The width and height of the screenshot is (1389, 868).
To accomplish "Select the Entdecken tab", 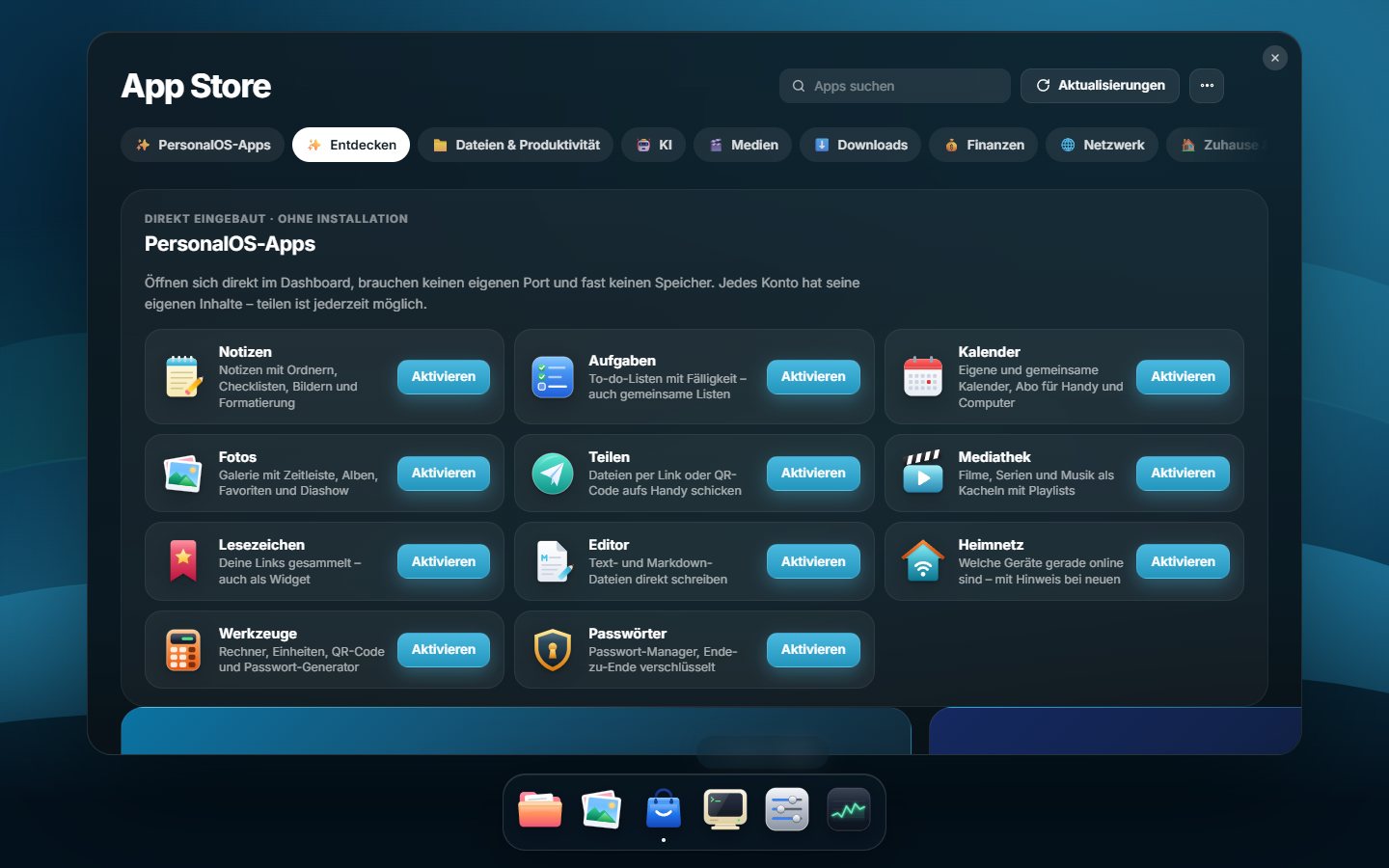I will [x=351, y=145].
